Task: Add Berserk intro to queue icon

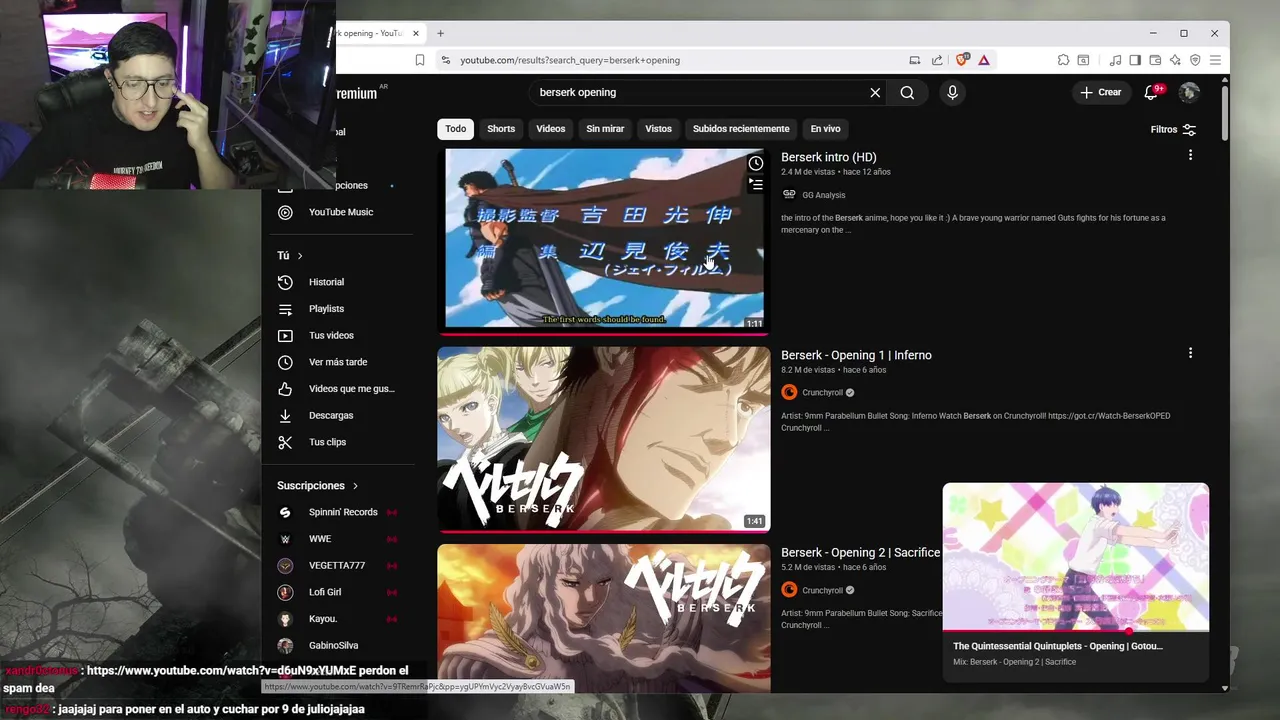Action: (x=756, y=184)
